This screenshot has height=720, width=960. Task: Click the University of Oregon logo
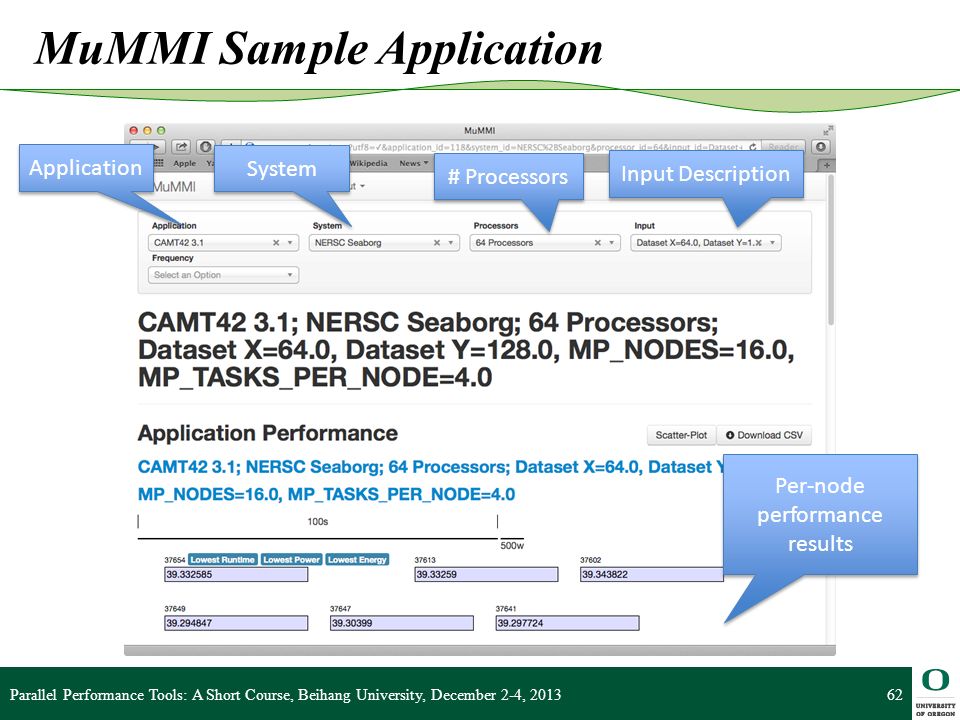coord(935,693)
